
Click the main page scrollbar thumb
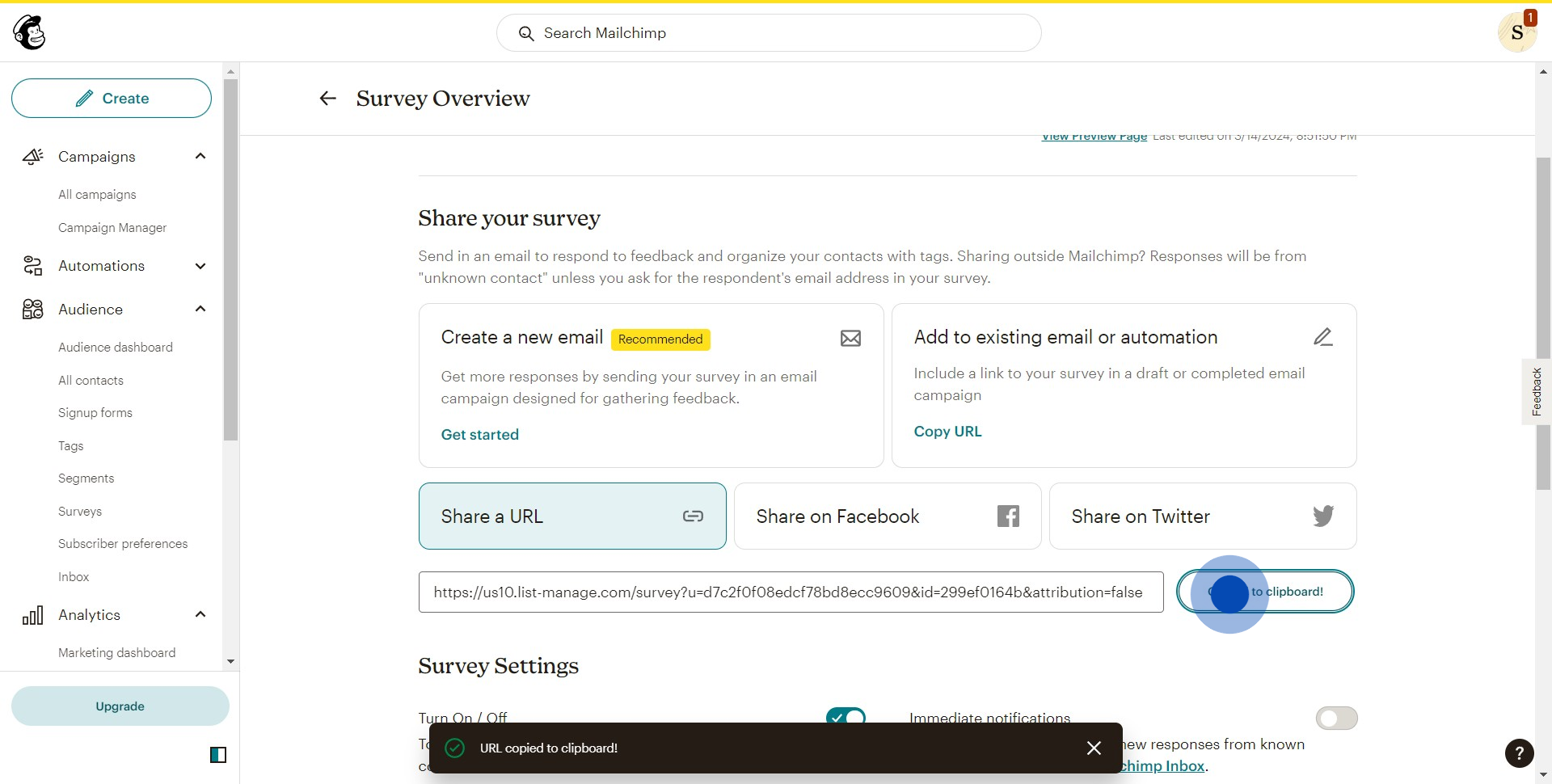[1543, 323]
